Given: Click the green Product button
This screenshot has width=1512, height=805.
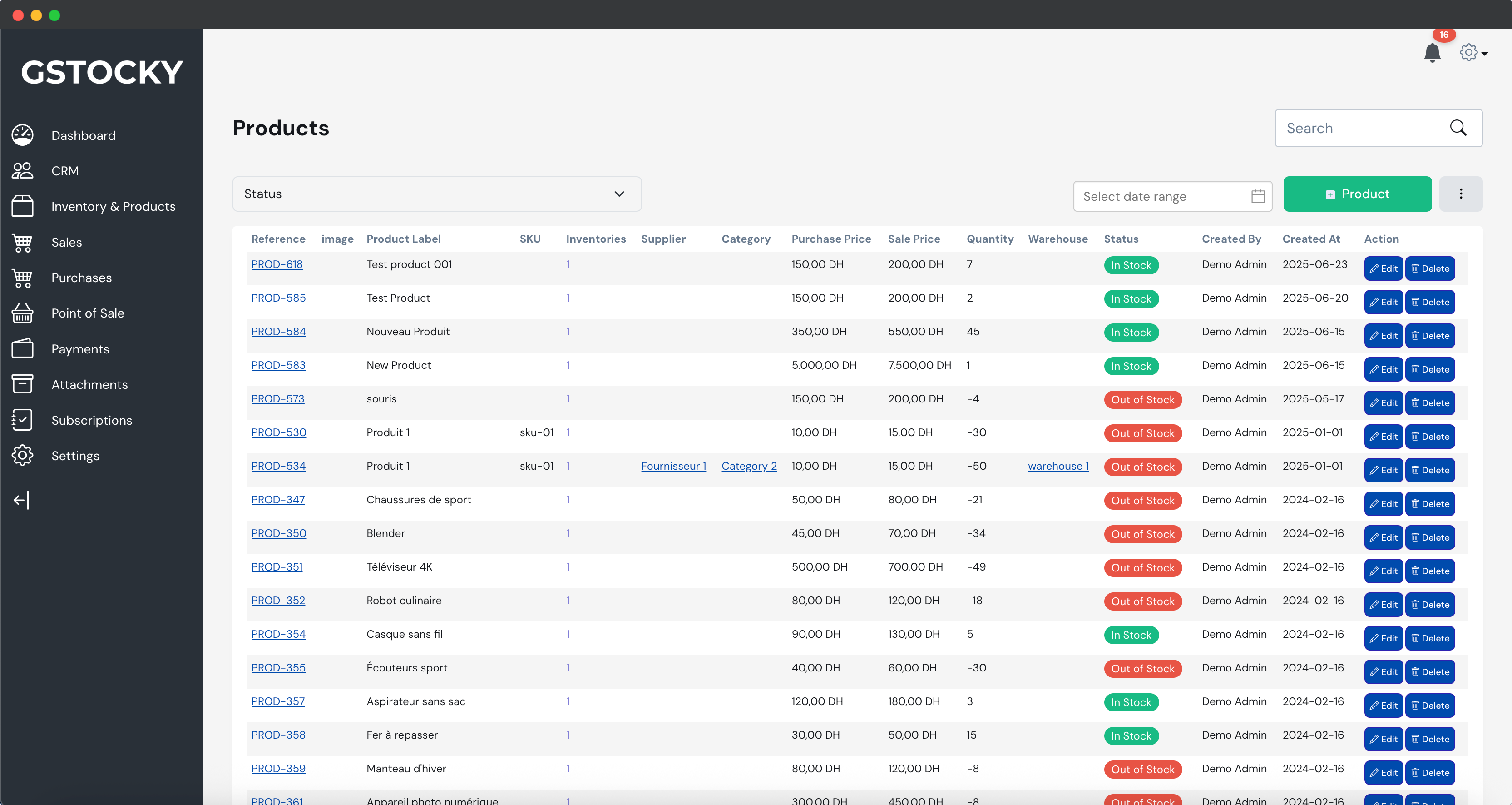Looking at the screenshot, I should [x=1357, y=194].
